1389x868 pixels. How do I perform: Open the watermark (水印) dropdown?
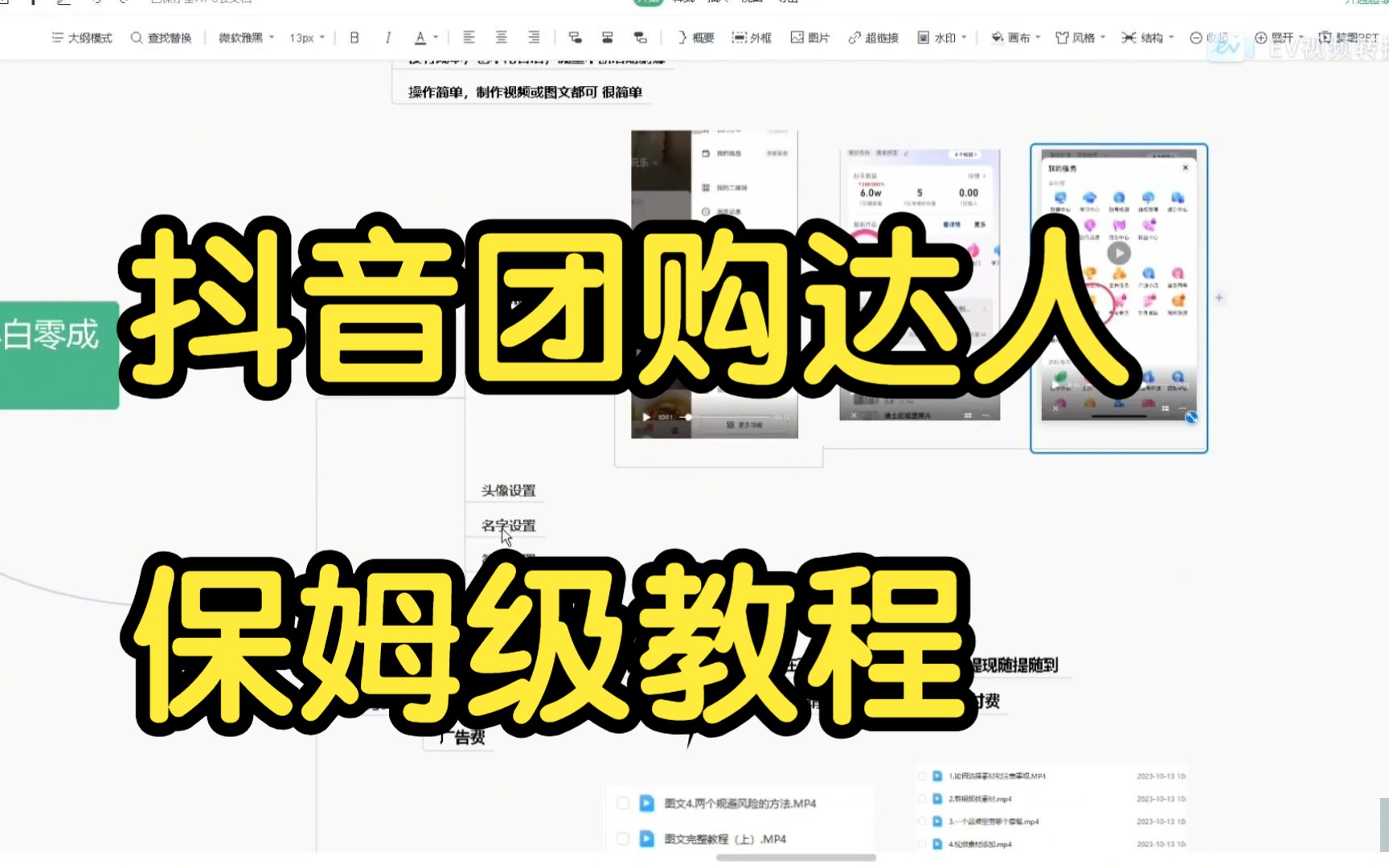pyautogui.click(x=942, y=38)
